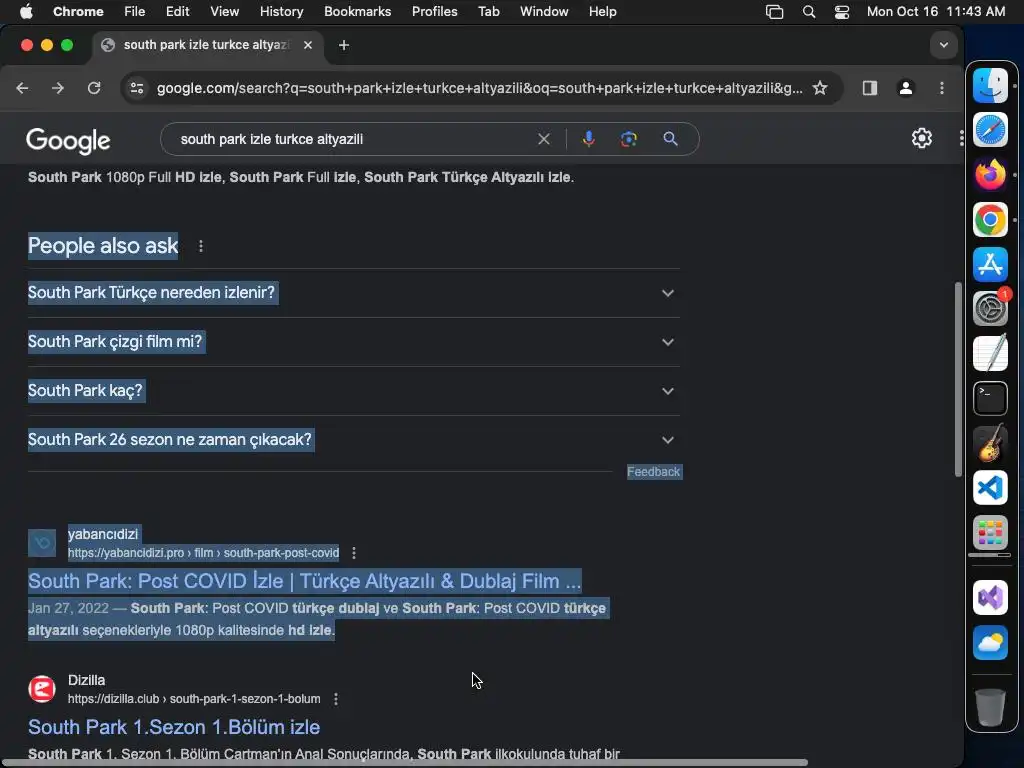Open the View menu
The image size is (1024, 768).
click(225, 12)
